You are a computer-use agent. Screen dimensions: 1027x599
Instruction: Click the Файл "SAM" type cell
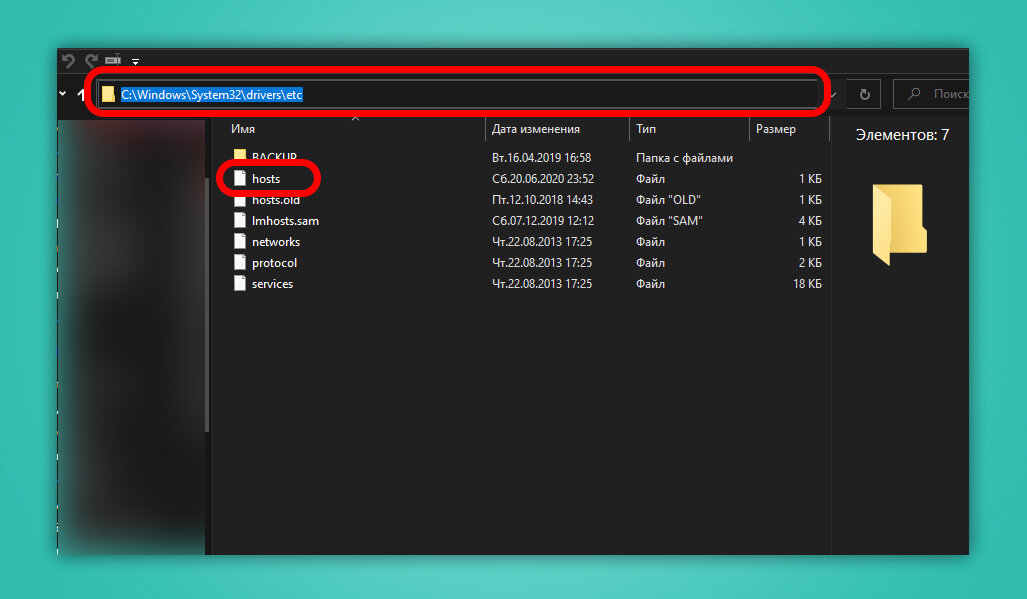(x=669, y=221)
